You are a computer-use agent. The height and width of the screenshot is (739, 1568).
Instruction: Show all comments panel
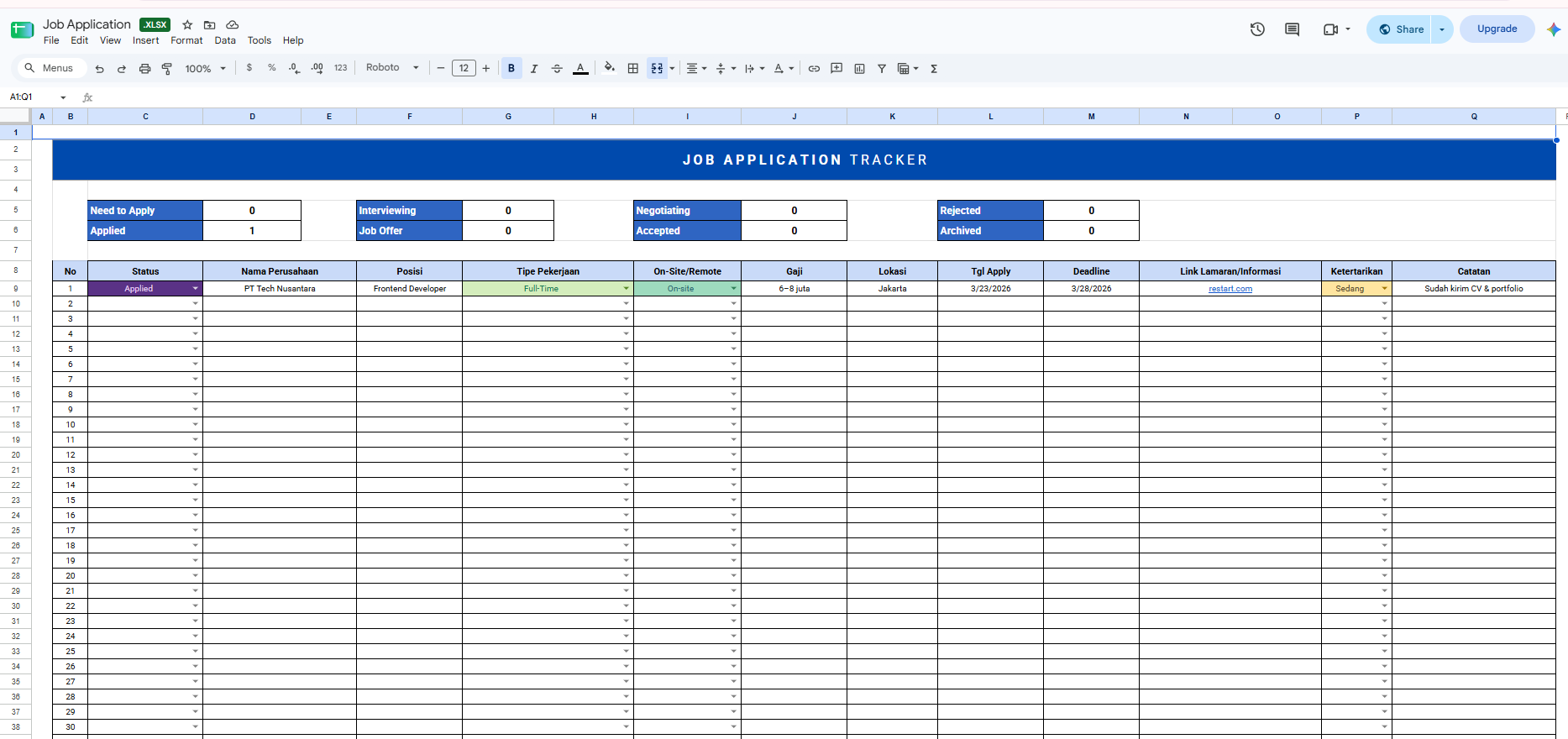(1292, 29)
